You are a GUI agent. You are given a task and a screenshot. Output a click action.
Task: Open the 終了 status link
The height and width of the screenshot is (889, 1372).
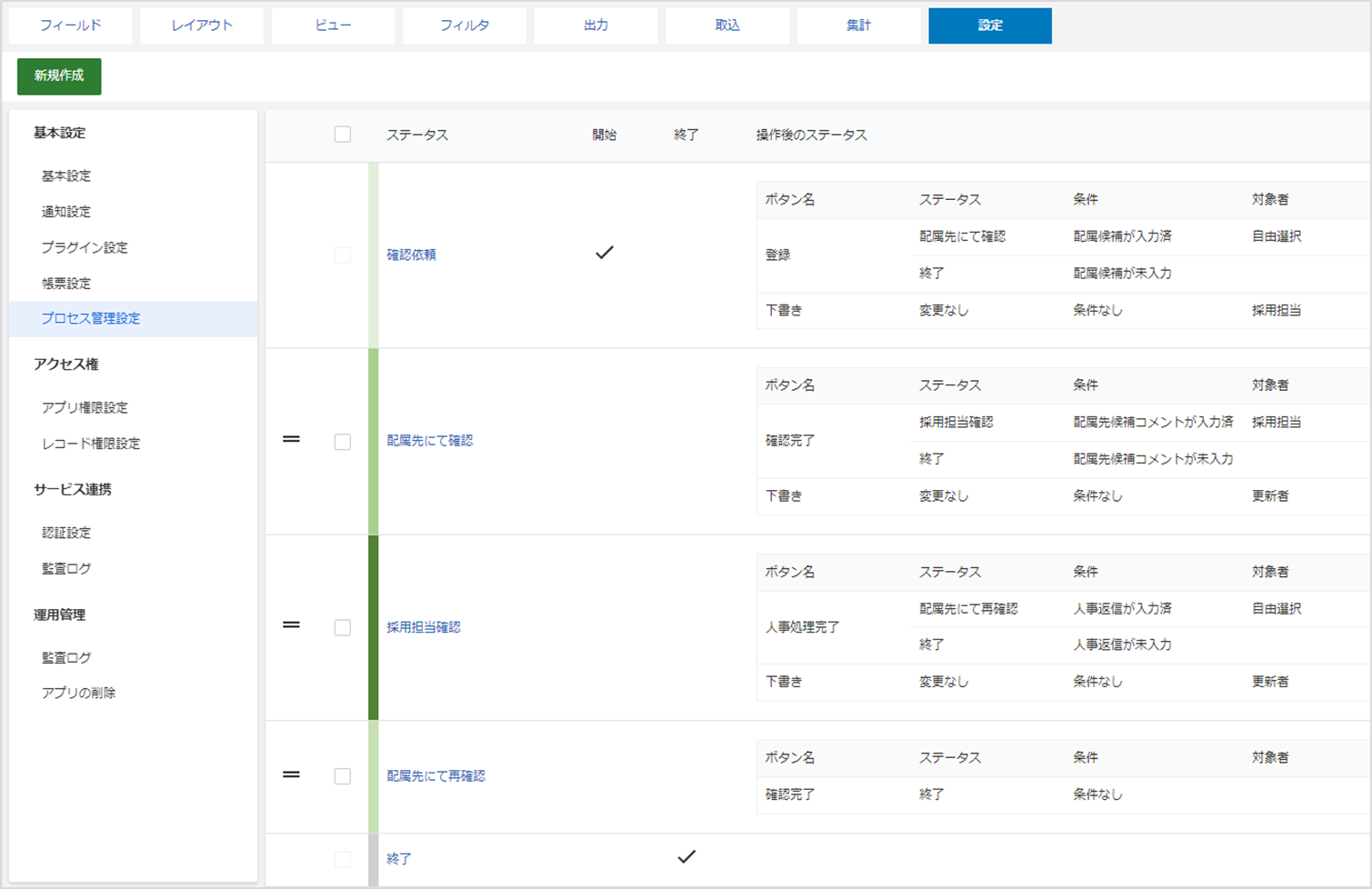(x=399, y=859)
